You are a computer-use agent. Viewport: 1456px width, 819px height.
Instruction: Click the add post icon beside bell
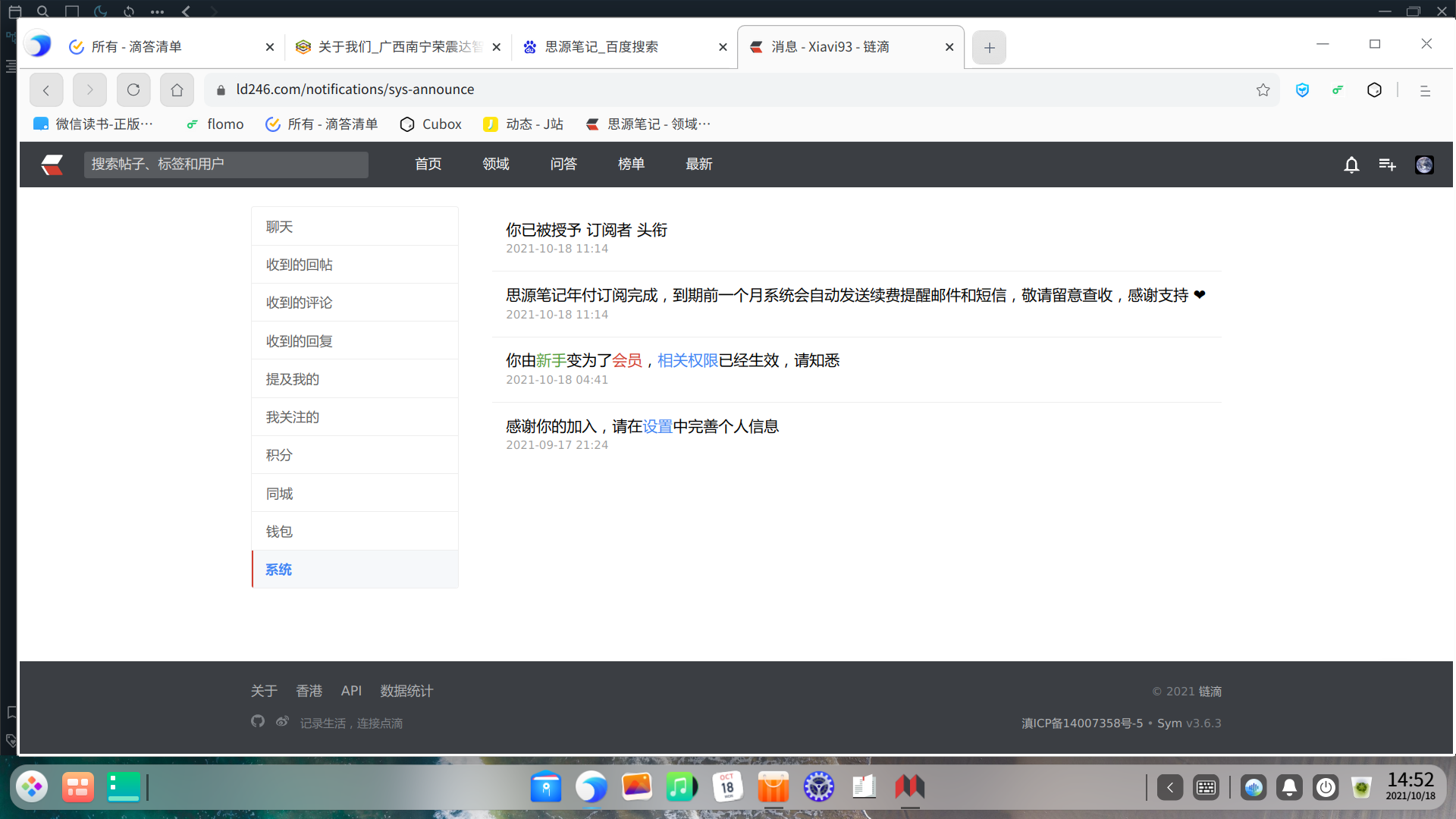[x=1387, y=165]
